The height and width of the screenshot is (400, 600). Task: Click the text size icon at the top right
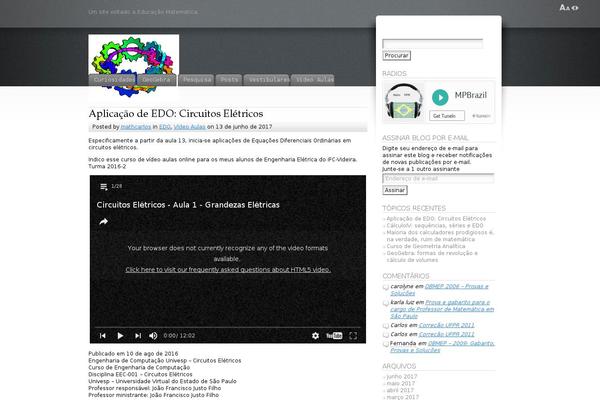pyautogui.click(x=569, y=7)
